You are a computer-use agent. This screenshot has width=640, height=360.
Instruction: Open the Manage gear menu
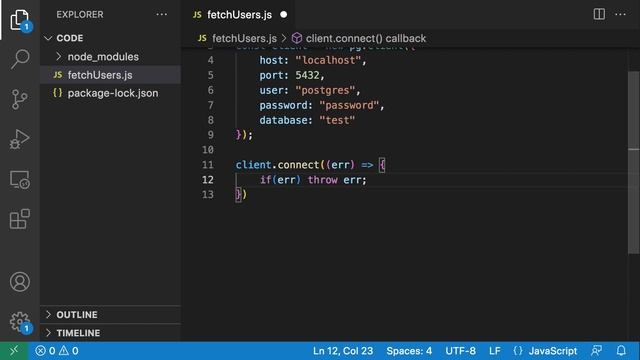20,322
